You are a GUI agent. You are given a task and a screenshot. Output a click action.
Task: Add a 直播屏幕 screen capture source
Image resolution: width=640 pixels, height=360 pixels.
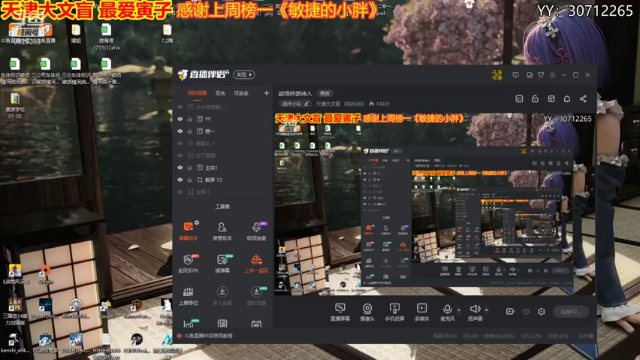point(340,312)
